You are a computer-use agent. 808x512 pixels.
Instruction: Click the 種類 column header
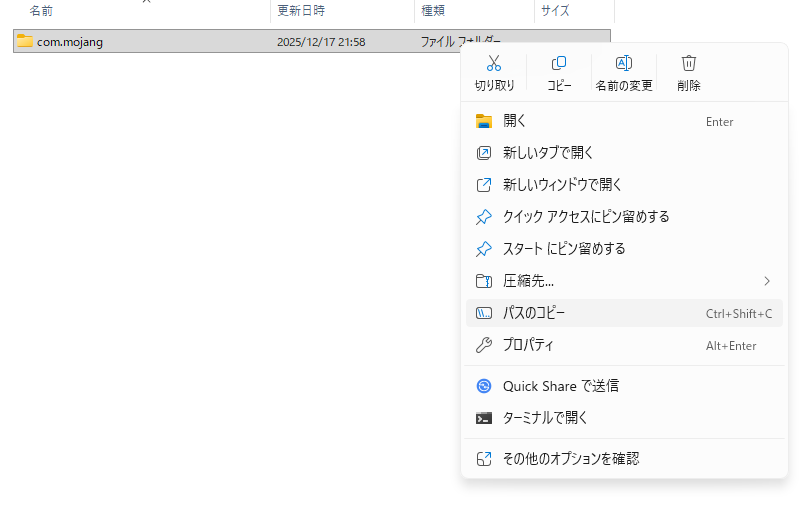coord(433,10)
